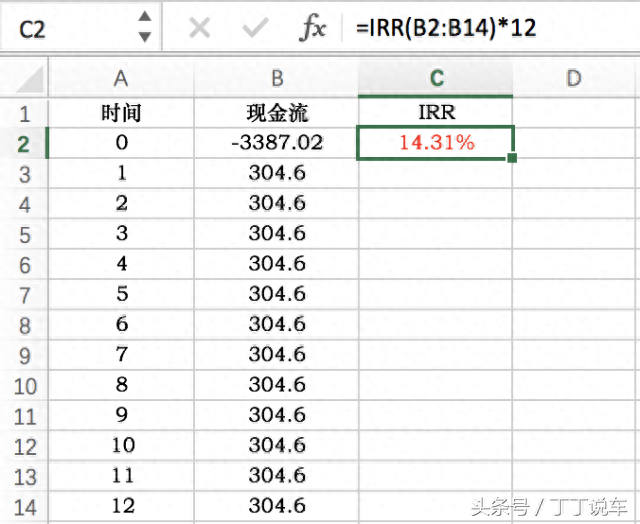Select row 3 header
The image size is (640, 524).
24,174
